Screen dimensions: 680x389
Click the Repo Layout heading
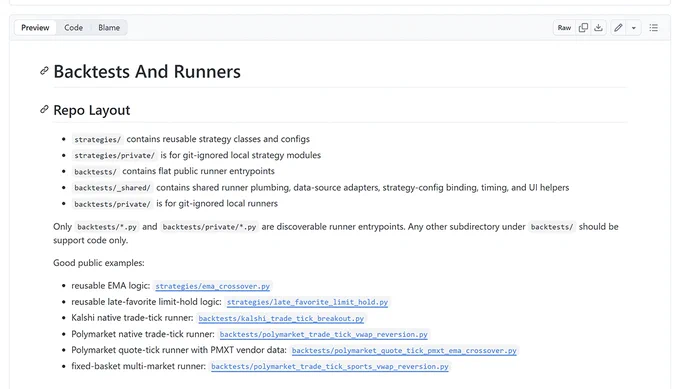pos(92,110)
